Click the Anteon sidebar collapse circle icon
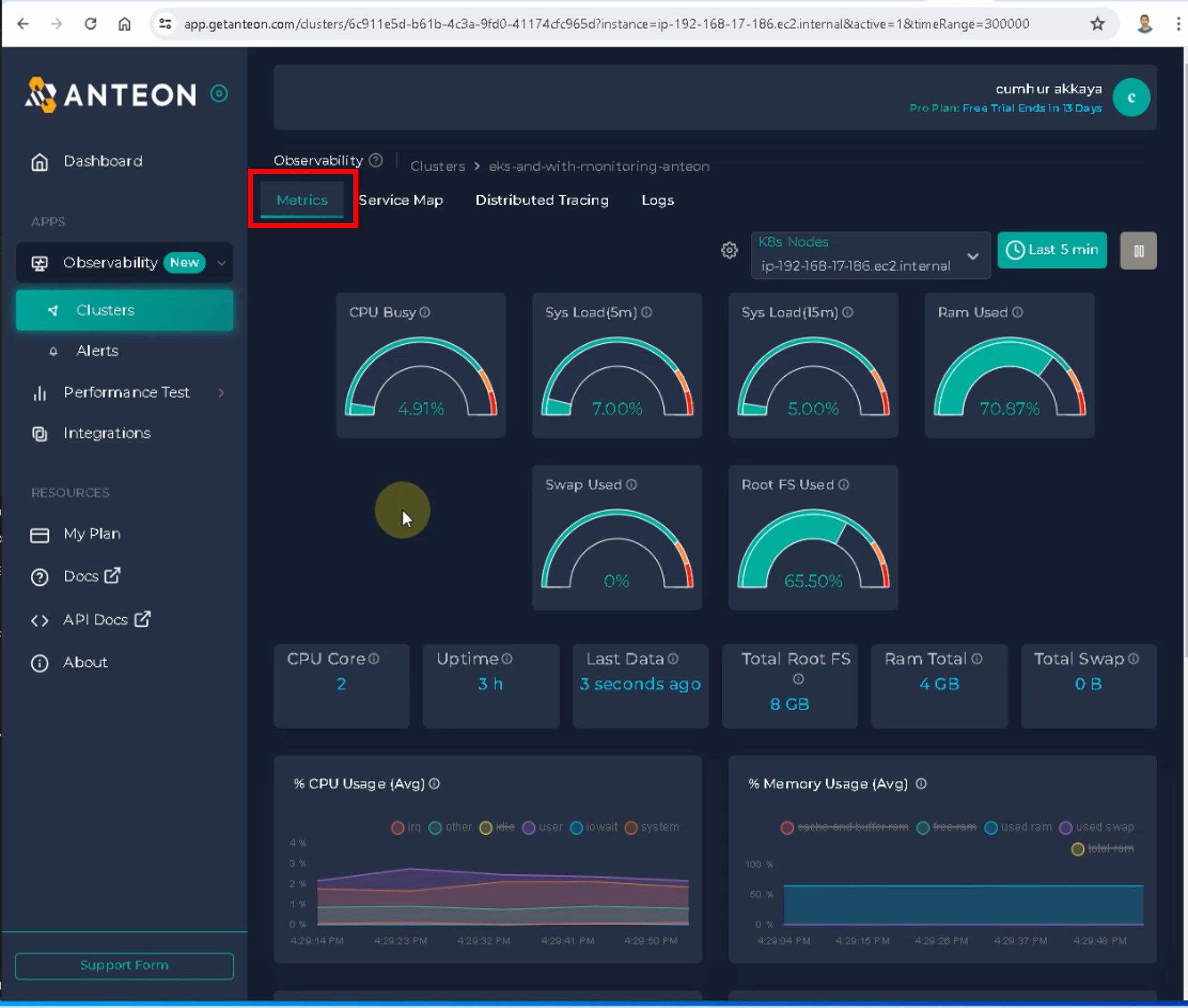The width and height of the screenshot is (1188, 1008). coord(219,93)
